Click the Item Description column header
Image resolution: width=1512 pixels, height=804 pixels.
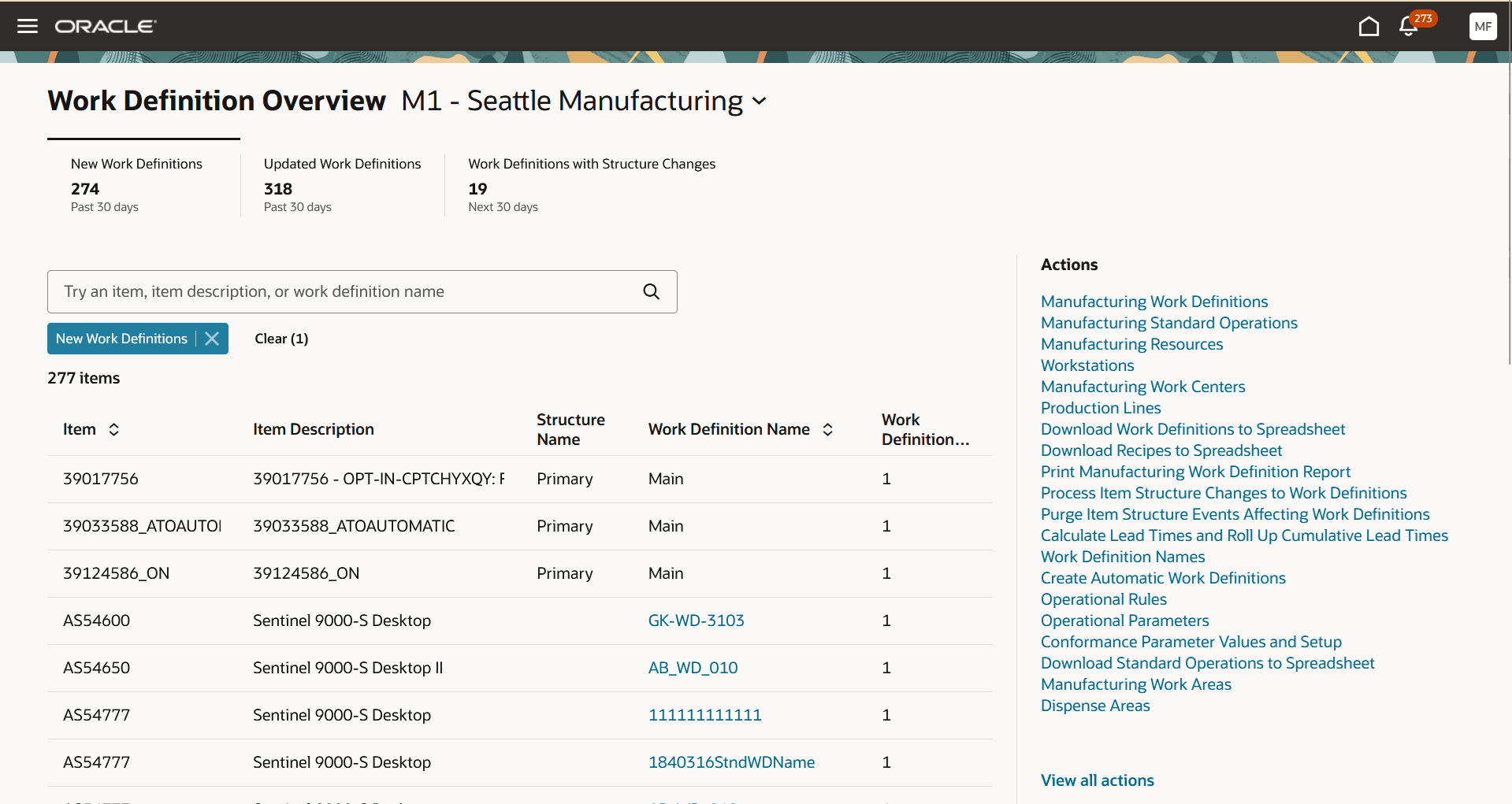[x=313, y=429]
